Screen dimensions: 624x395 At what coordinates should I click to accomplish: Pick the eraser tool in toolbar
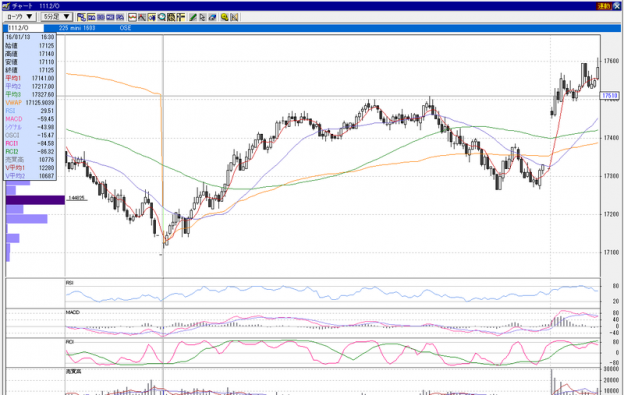[x=213, y=17]
